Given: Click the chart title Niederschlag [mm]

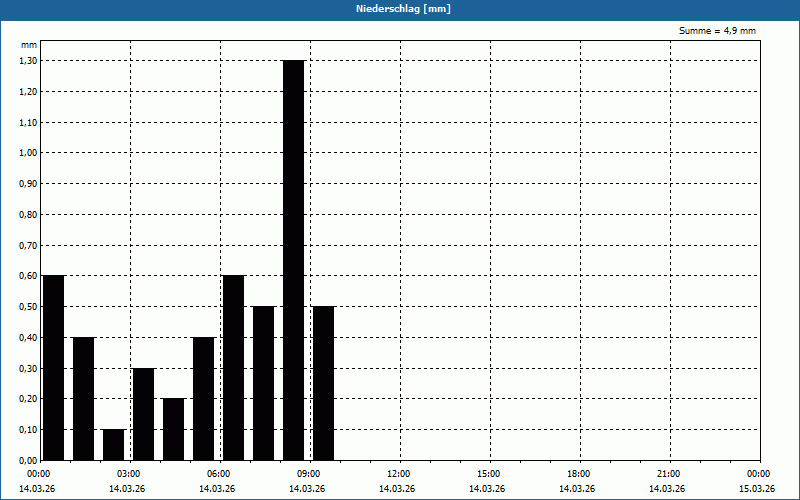Looking at the screenshot, I should 400,9.
